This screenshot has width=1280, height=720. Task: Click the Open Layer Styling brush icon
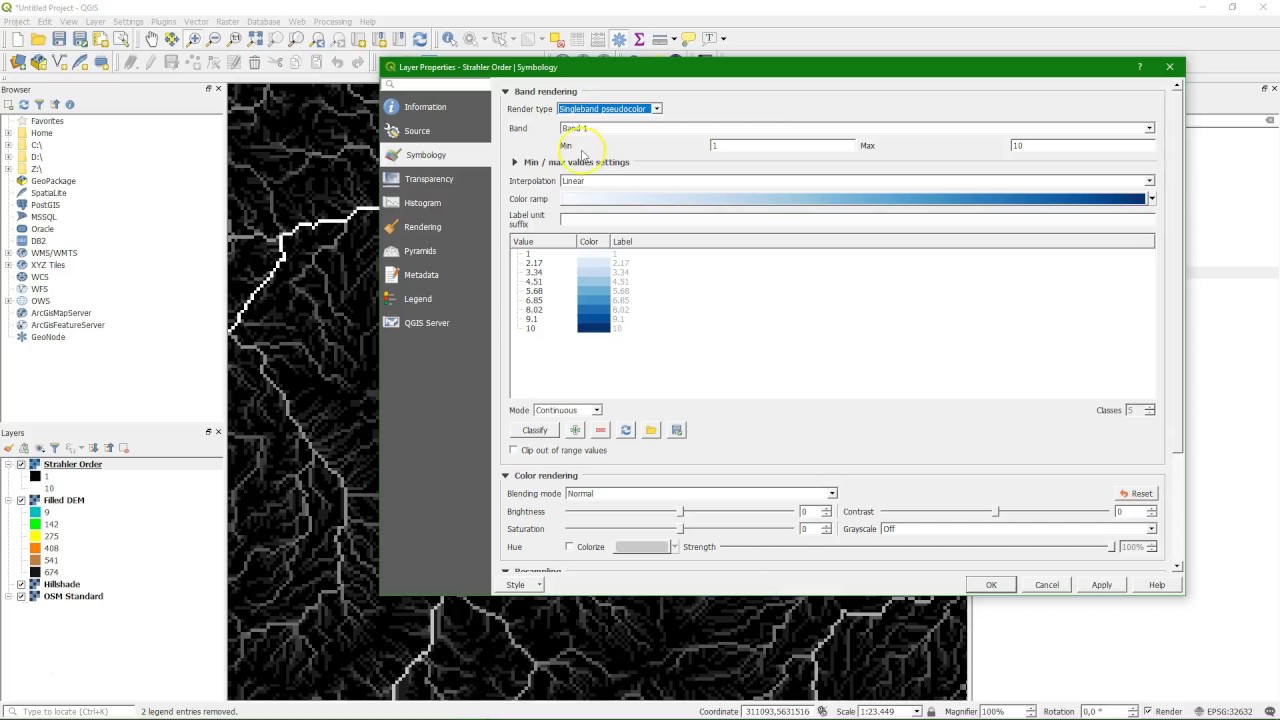[9, 448]
